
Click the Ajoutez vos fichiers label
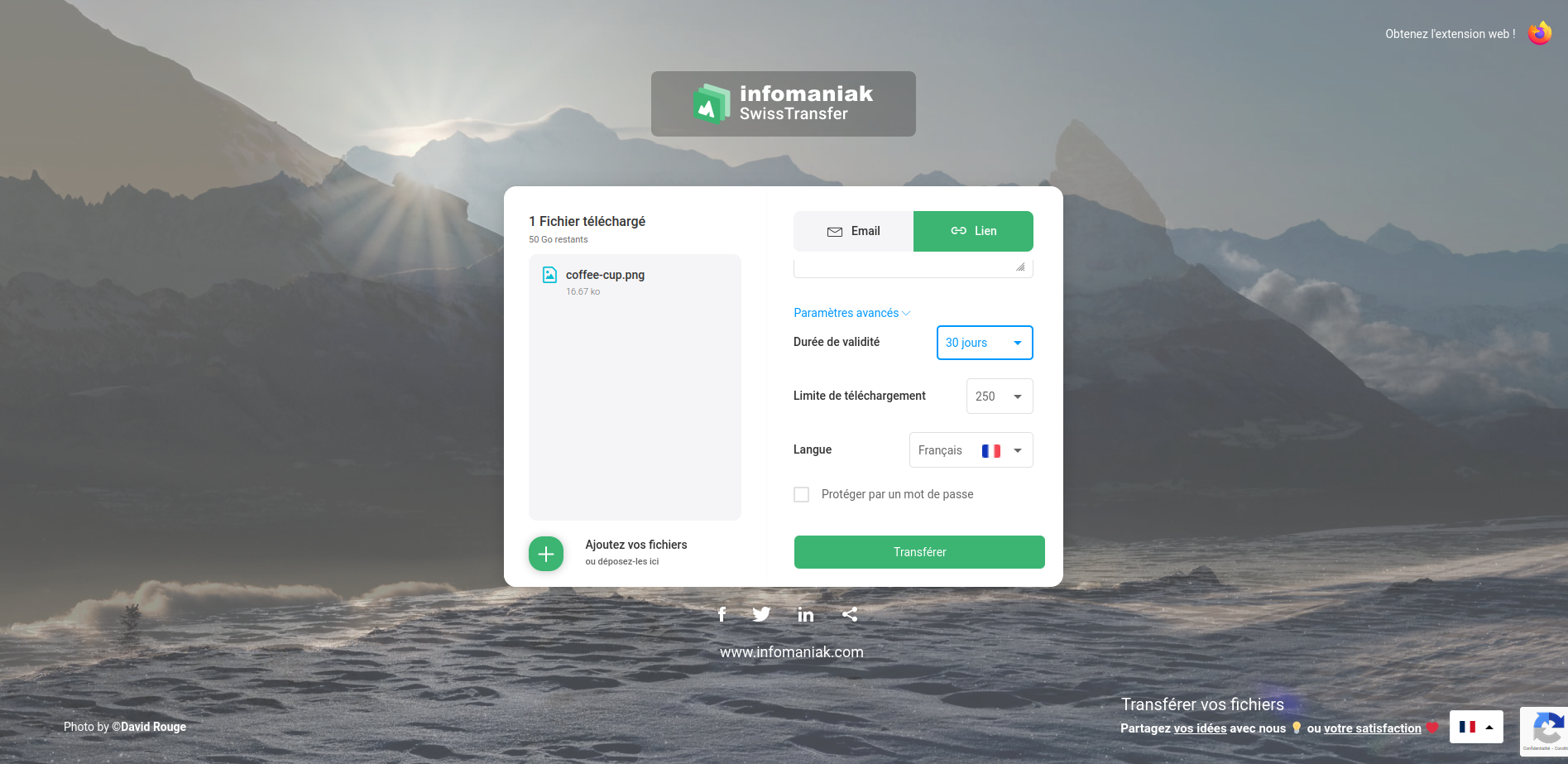[x=636, y=545]
